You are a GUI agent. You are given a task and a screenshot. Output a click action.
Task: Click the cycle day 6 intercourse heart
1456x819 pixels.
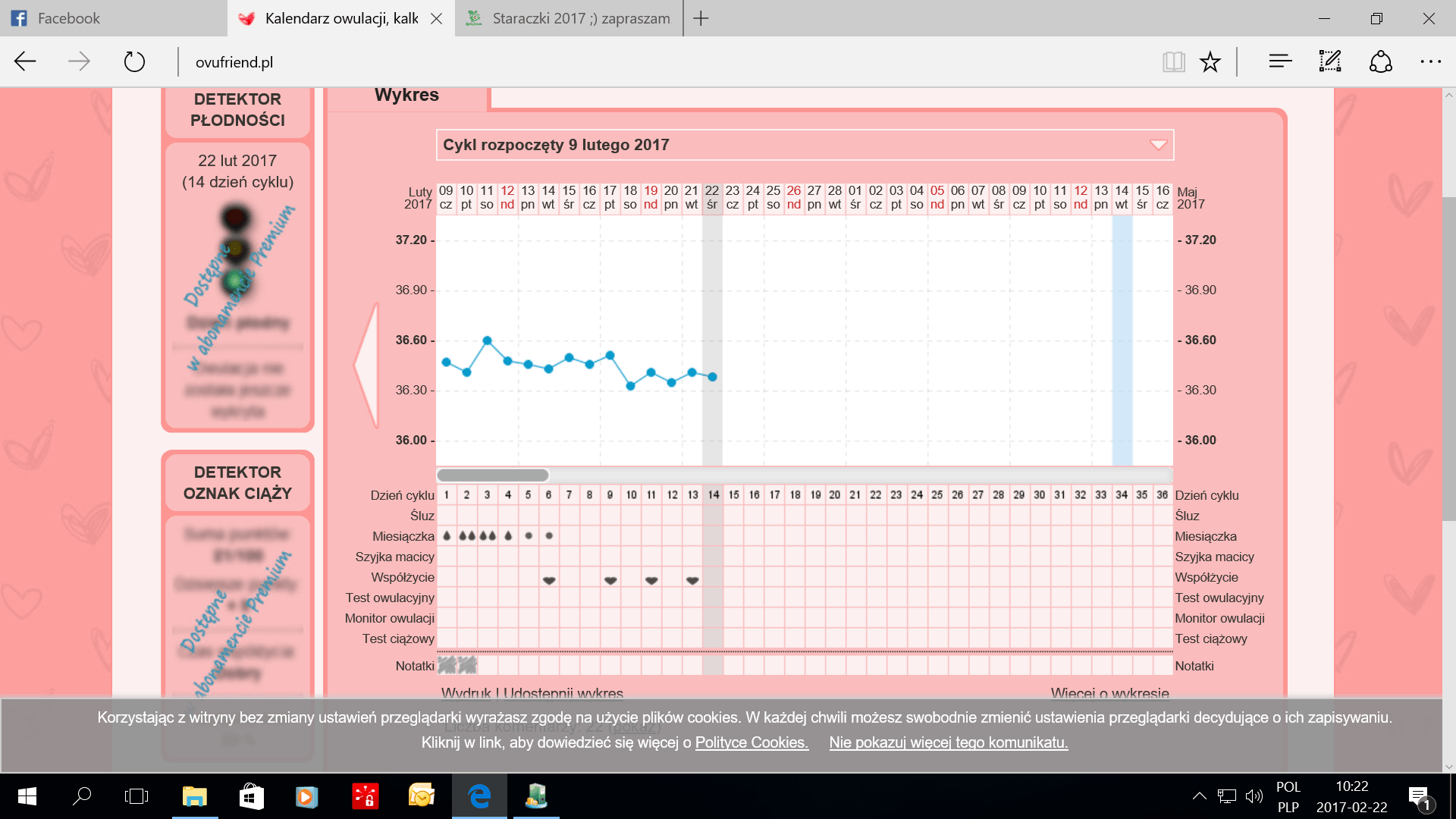(x=549, y=580)
